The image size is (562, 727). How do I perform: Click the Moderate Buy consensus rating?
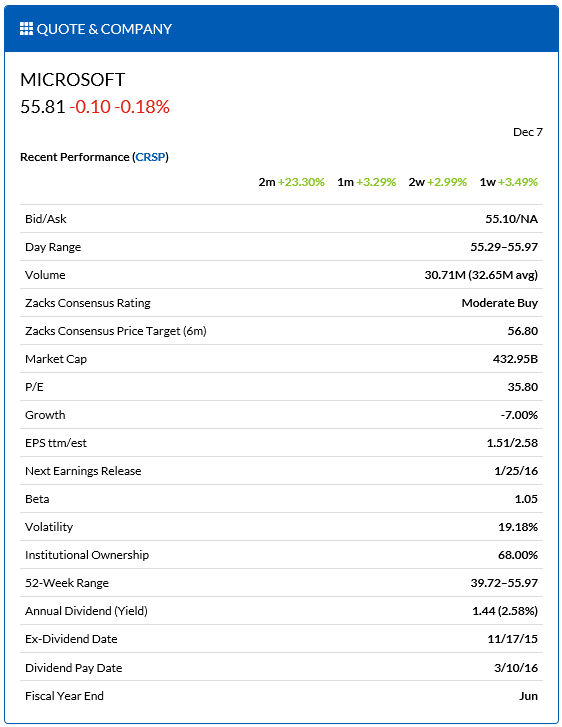pyautogui.click(x=500, y=303)
